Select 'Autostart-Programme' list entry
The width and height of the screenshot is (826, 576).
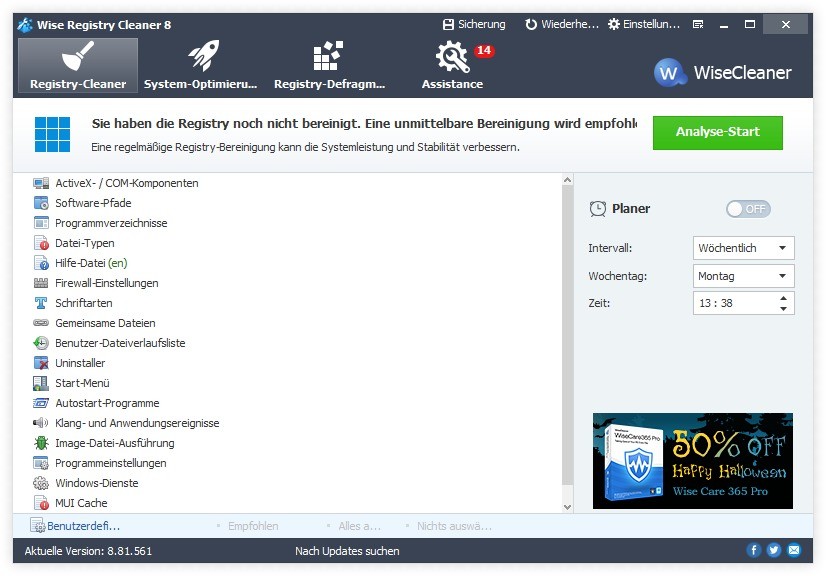(x=107, y=403)
